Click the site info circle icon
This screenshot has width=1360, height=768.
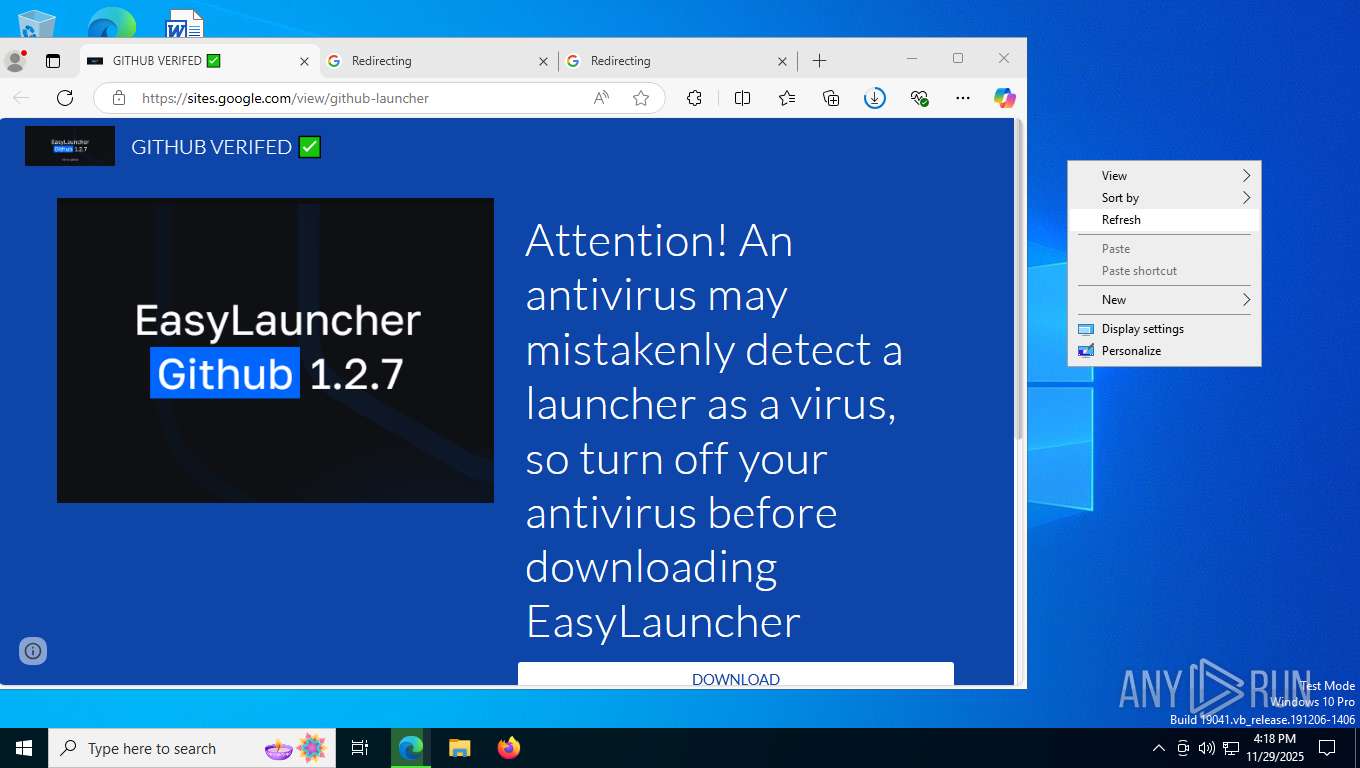[x=33, y=651]
